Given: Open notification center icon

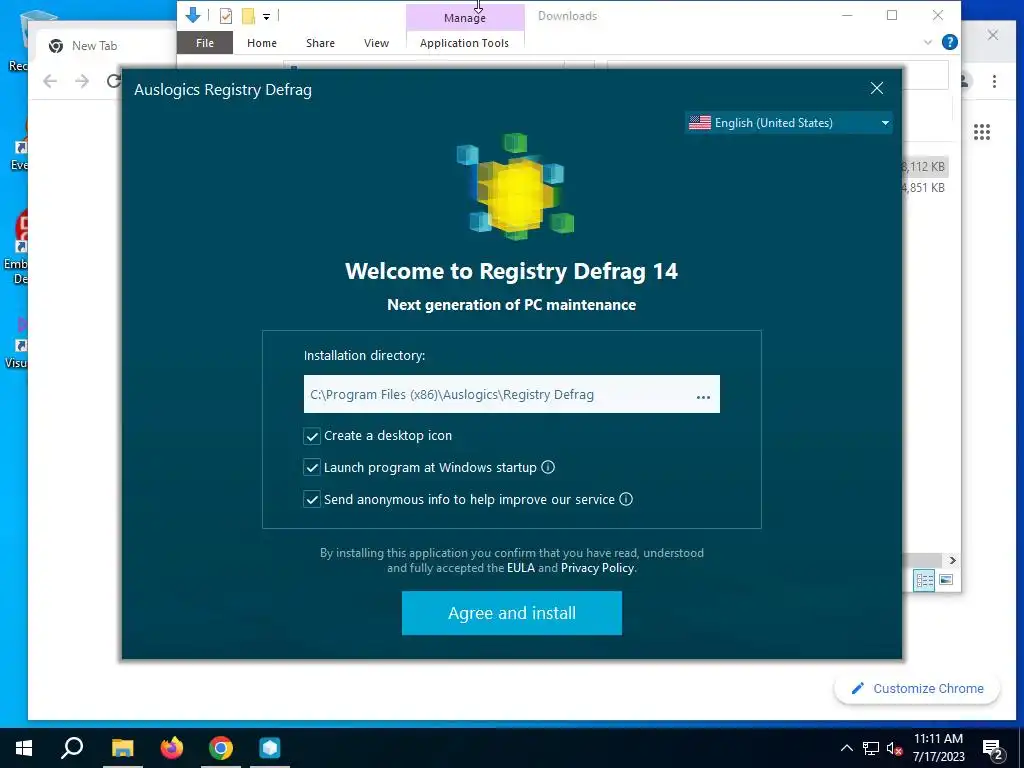Looking at the screenshot, I should 993,749.
